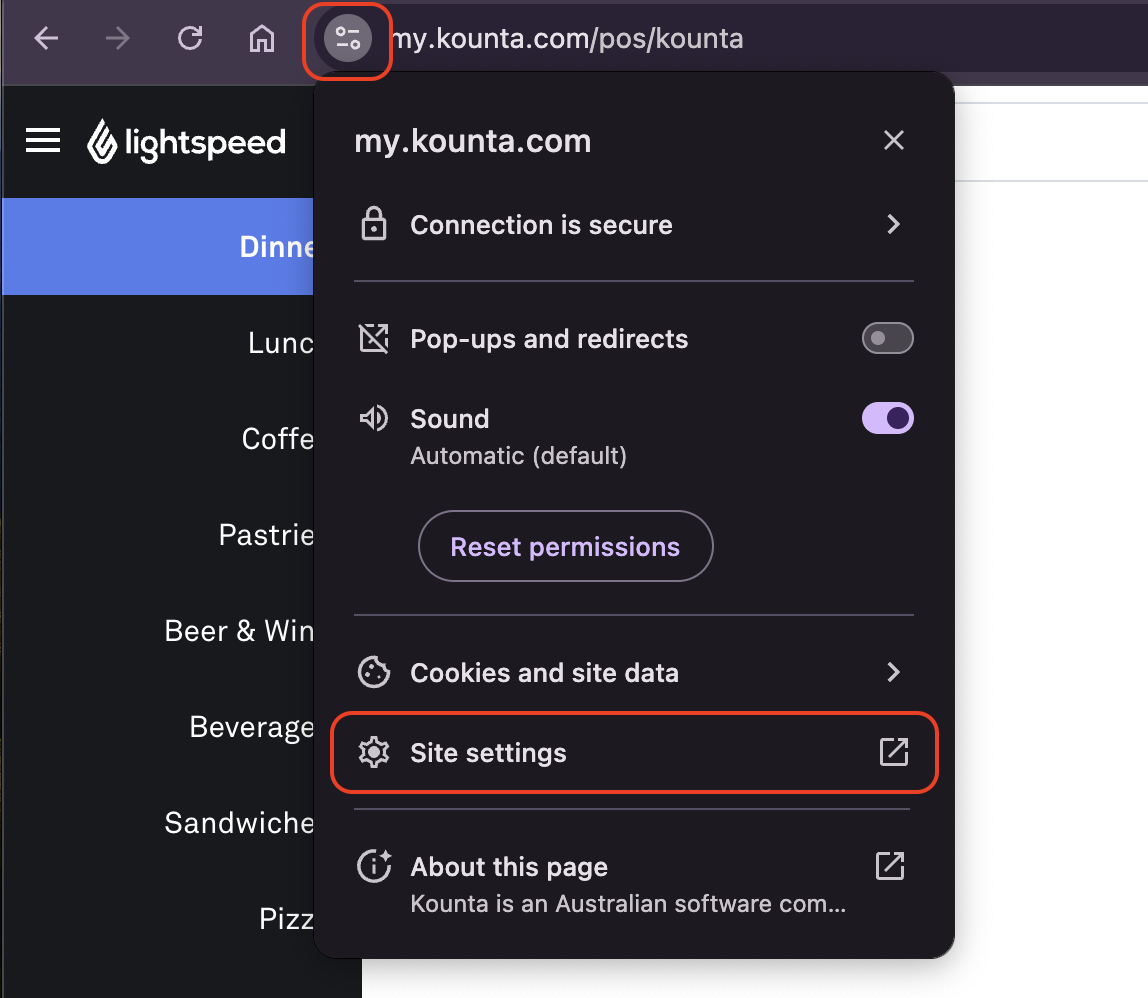This screenshot has height=998, width=1148.
Task: Open Cookies and site data
Action: pyautogui.click(x=633, y=672)
